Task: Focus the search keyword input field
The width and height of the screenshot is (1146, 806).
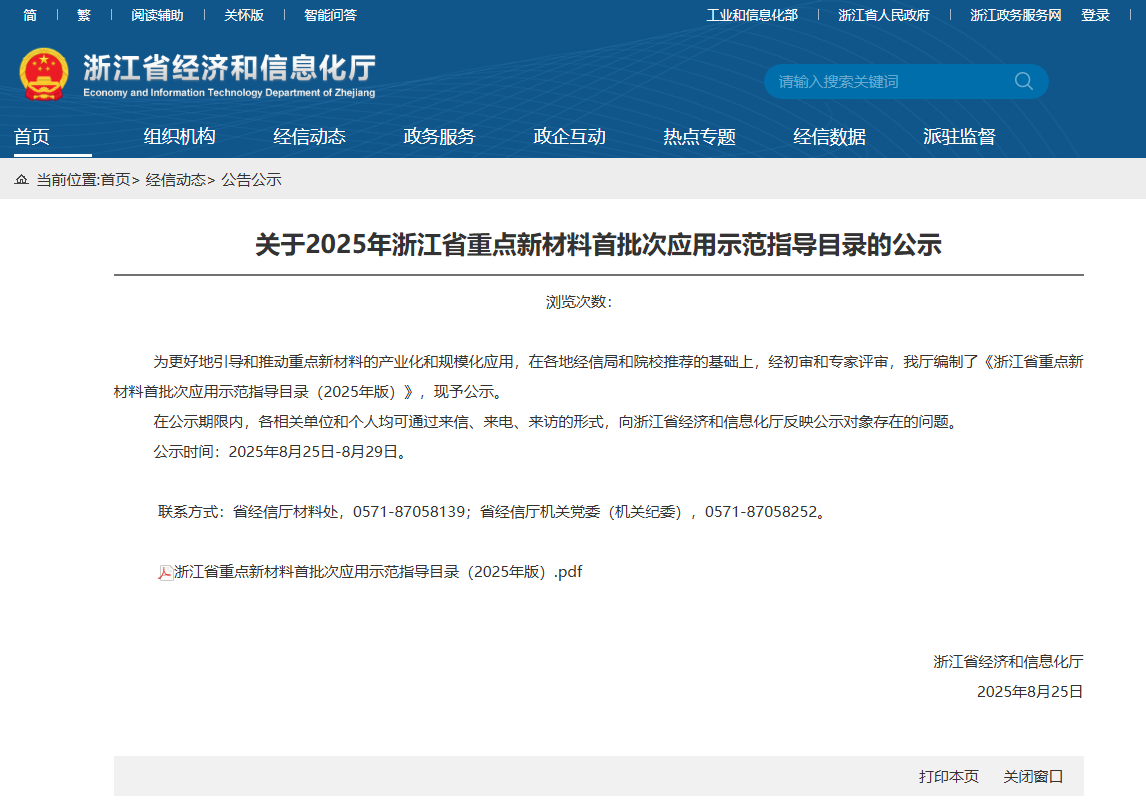Action: [885, 81]
